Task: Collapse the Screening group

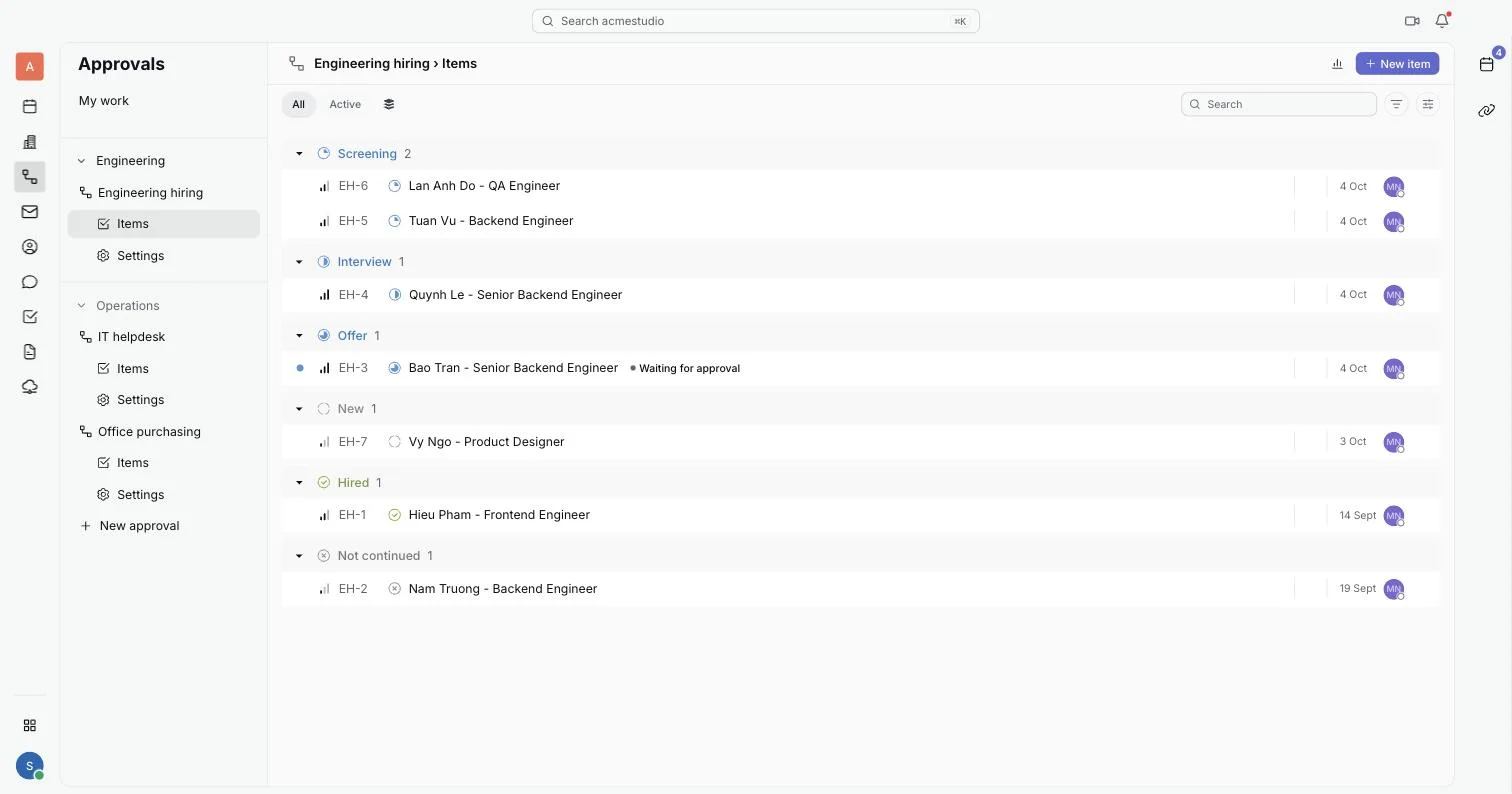Action: pos(299,154)
